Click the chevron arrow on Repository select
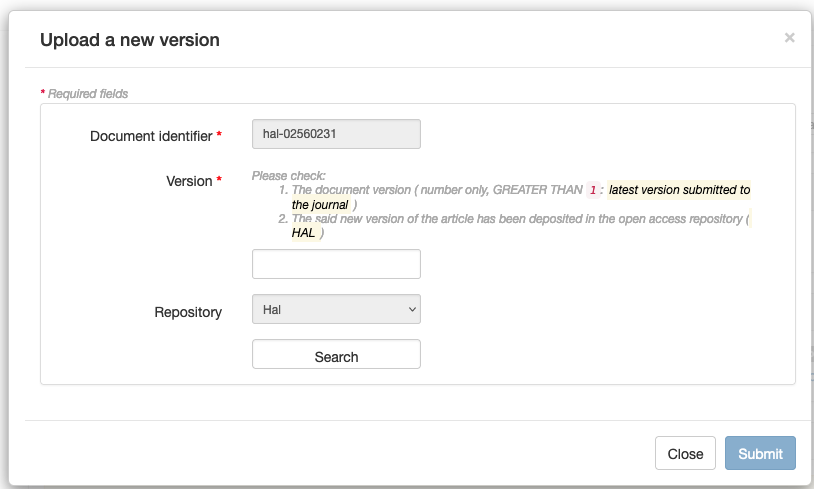This screenshot has height=489, width=814. coord(411,310)
